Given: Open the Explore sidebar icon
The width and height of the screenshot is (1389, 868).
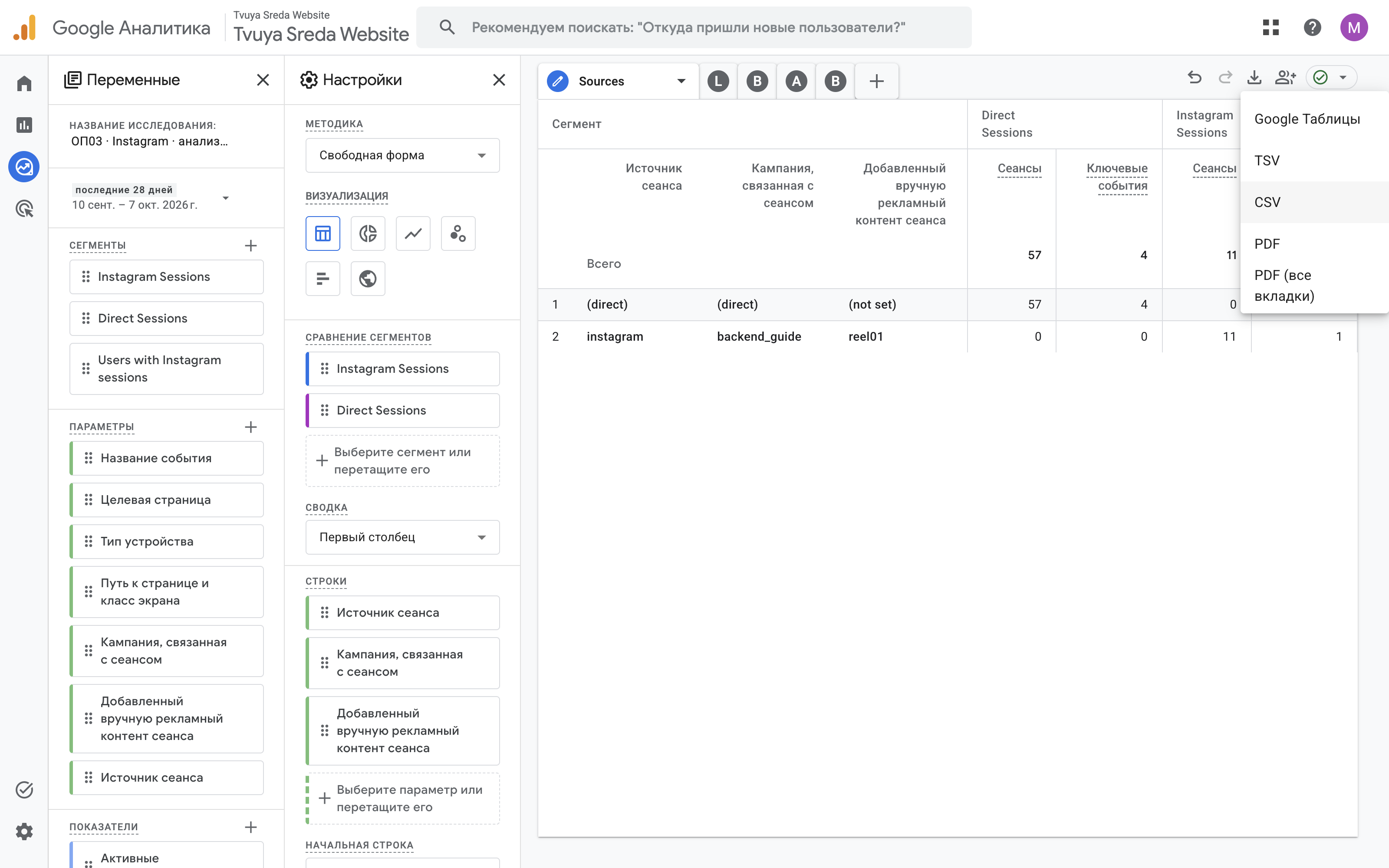Looking at the screenshot, I should (24, 167).
